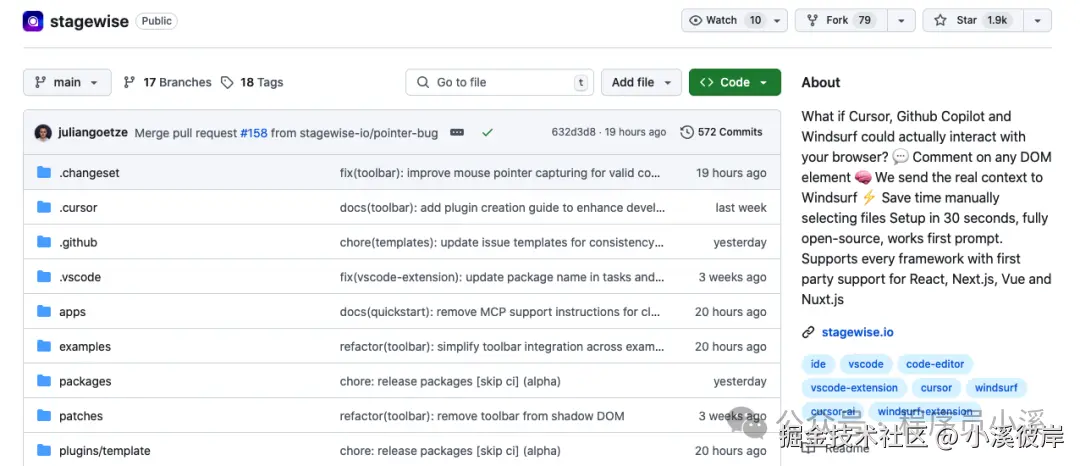Viewport: 1080px width, 466px height.
Task: View the 17 Branches link
Action: (168, 82)
